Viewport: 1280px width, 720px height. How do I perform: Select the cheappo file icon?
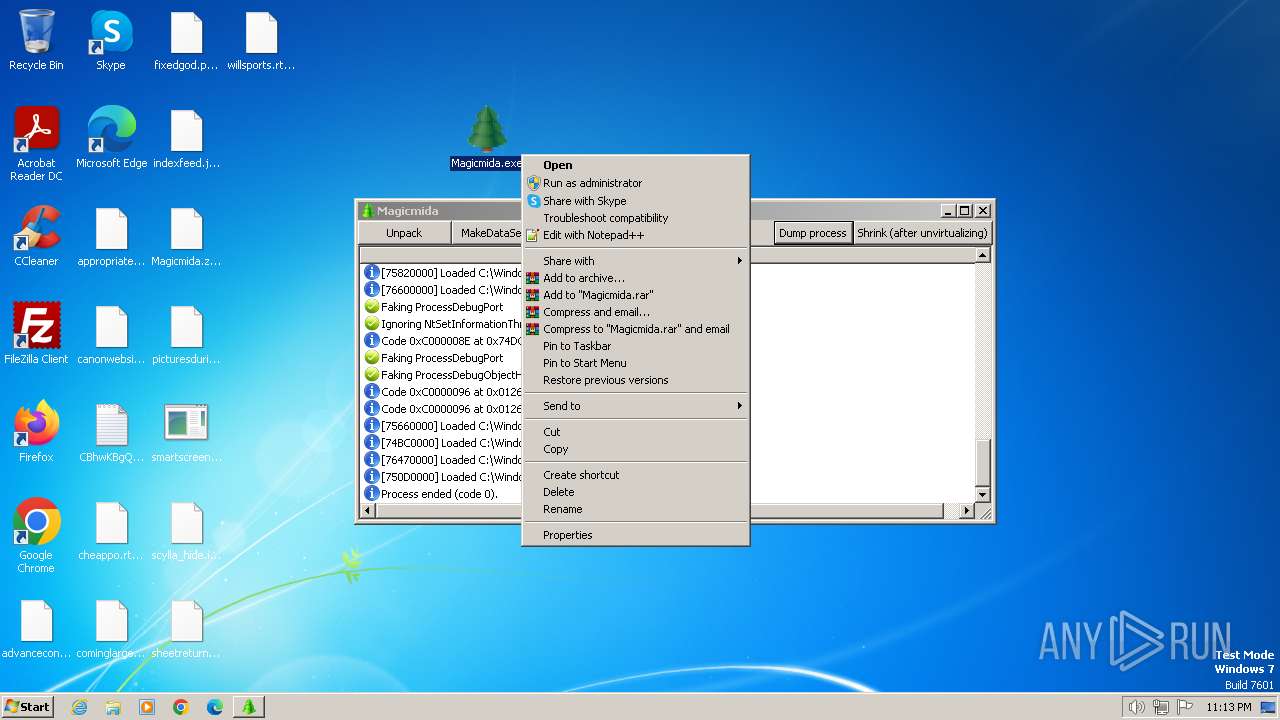(111, 530)
